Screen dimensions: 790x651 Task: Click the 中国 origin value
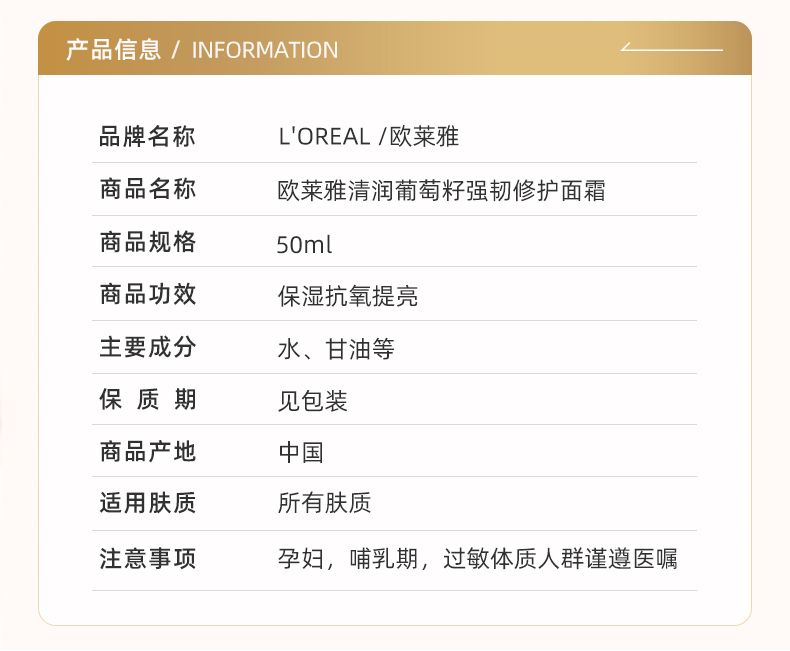pos(301,452)
